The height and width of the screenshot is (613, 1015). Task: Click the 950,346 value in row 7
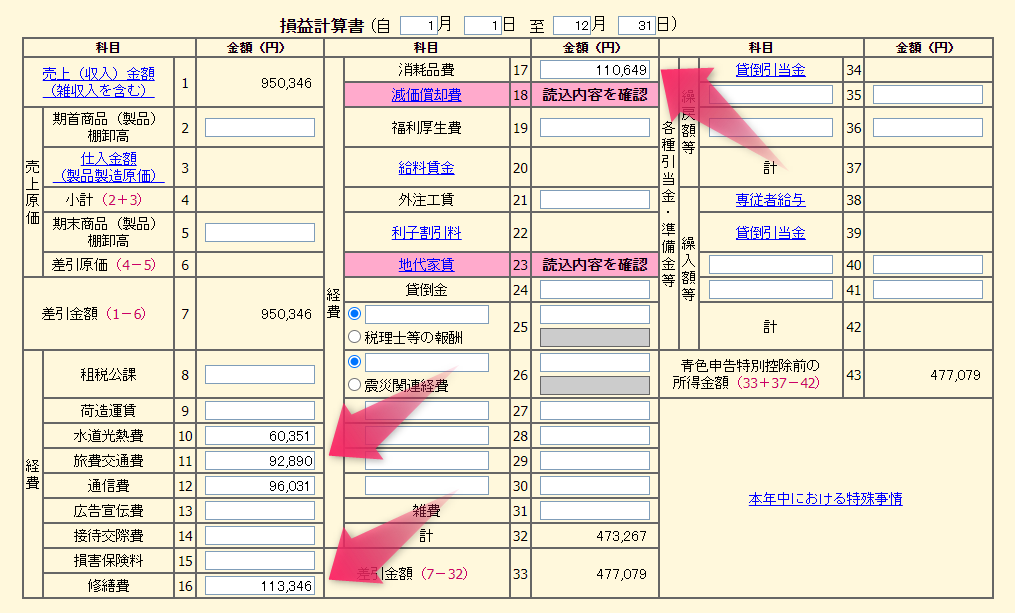pyautogui.click(x=286, y=314)
